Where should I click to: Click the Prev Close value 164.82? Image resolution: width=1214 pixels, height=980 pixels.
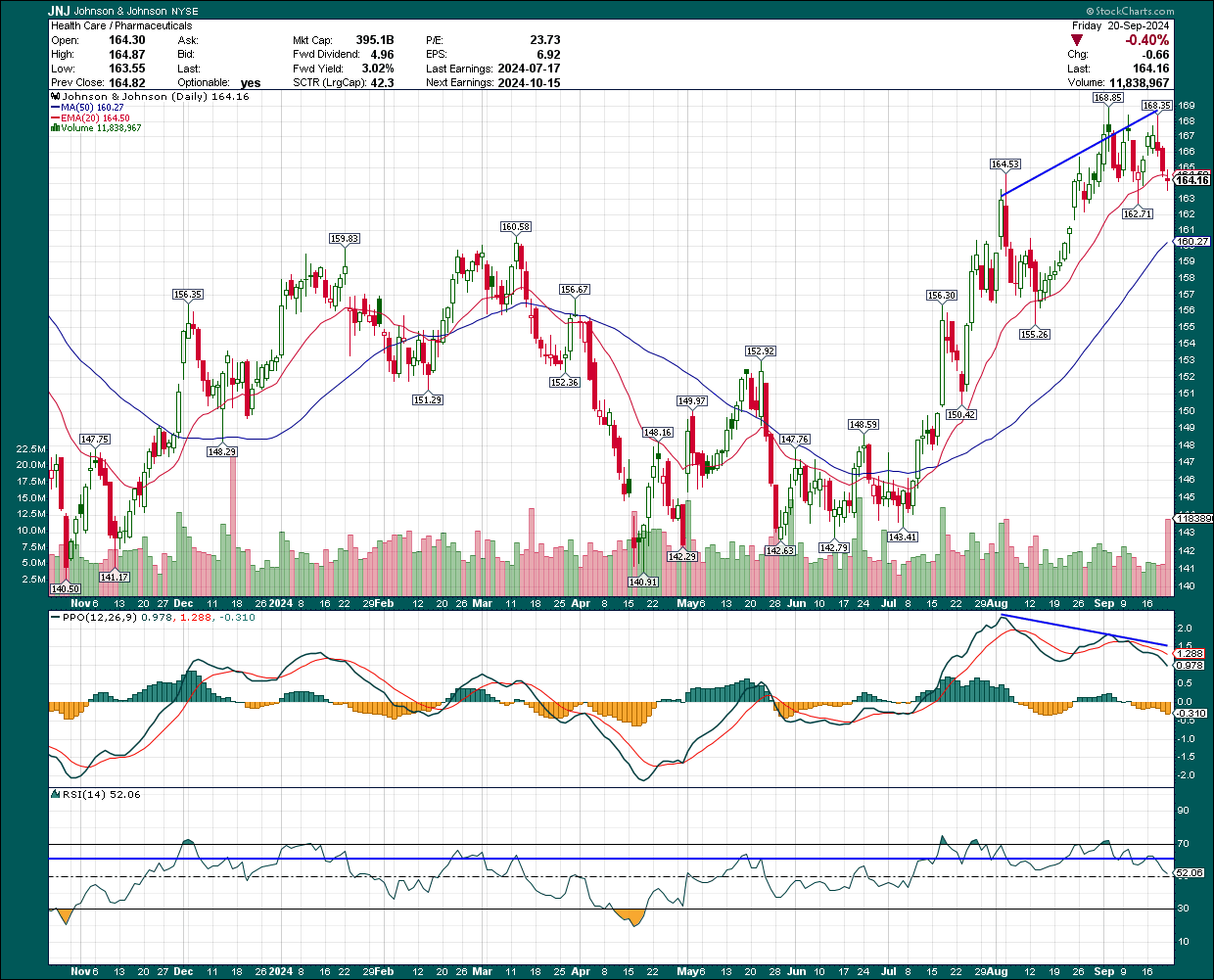coord(127,83)
